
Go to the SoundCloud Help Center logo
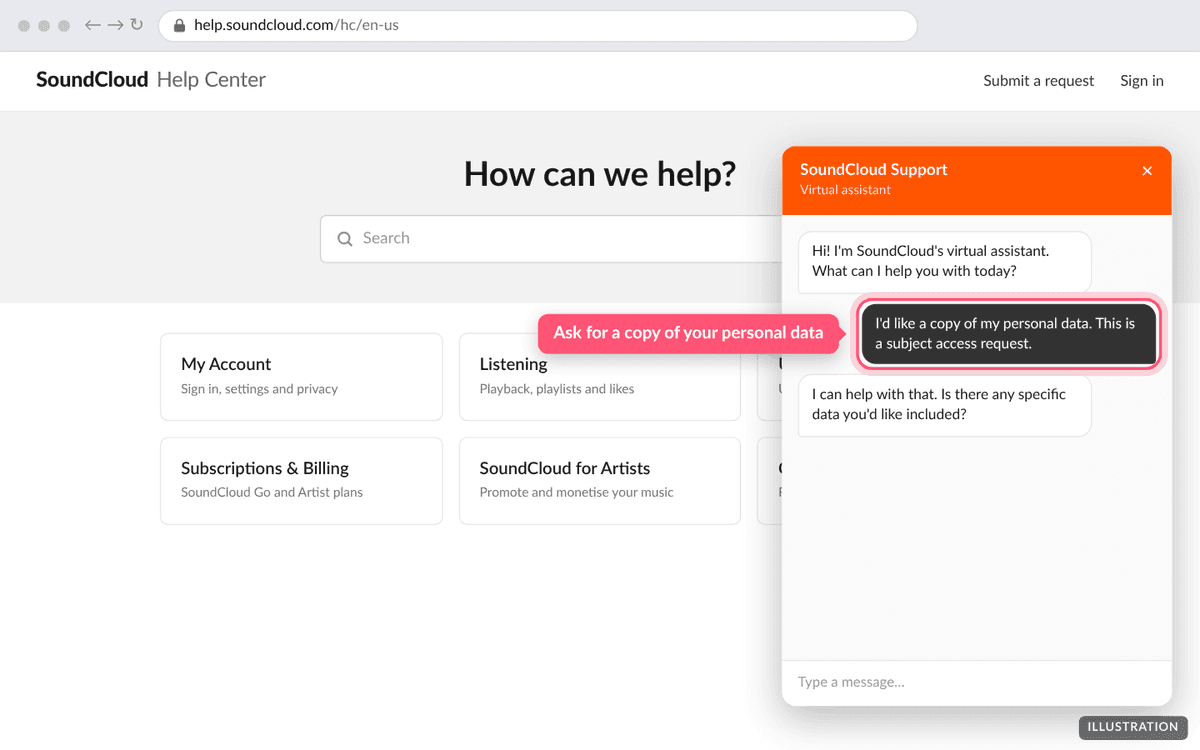pyautogui.click(x=151, y=80)
